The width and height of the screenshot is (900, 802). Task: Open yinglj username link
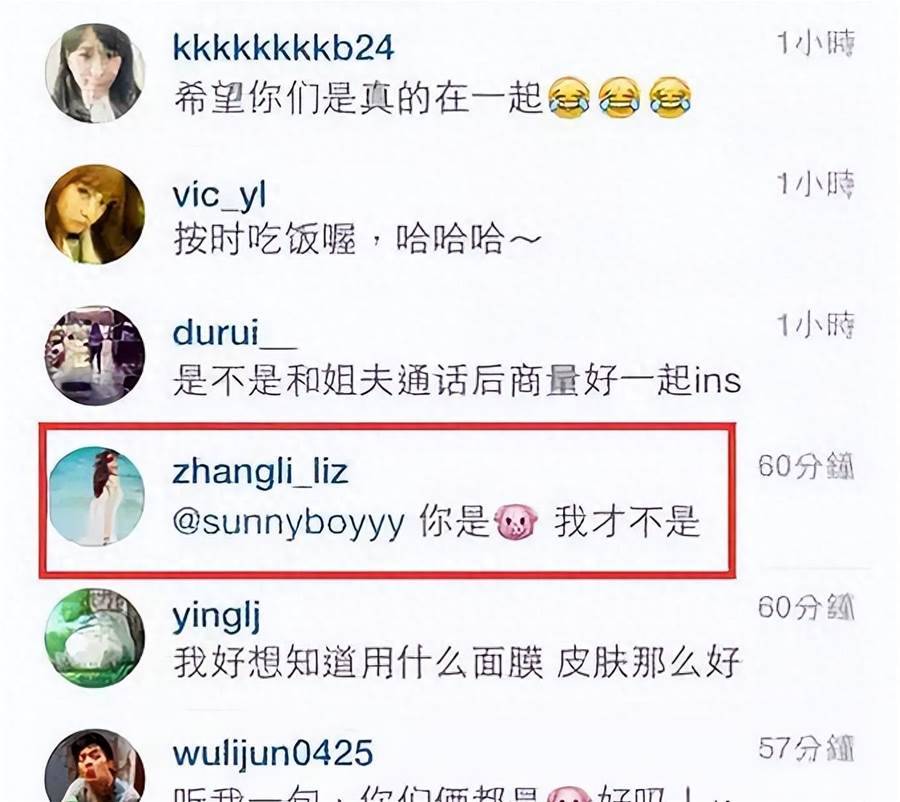click(x=216, y=617)
